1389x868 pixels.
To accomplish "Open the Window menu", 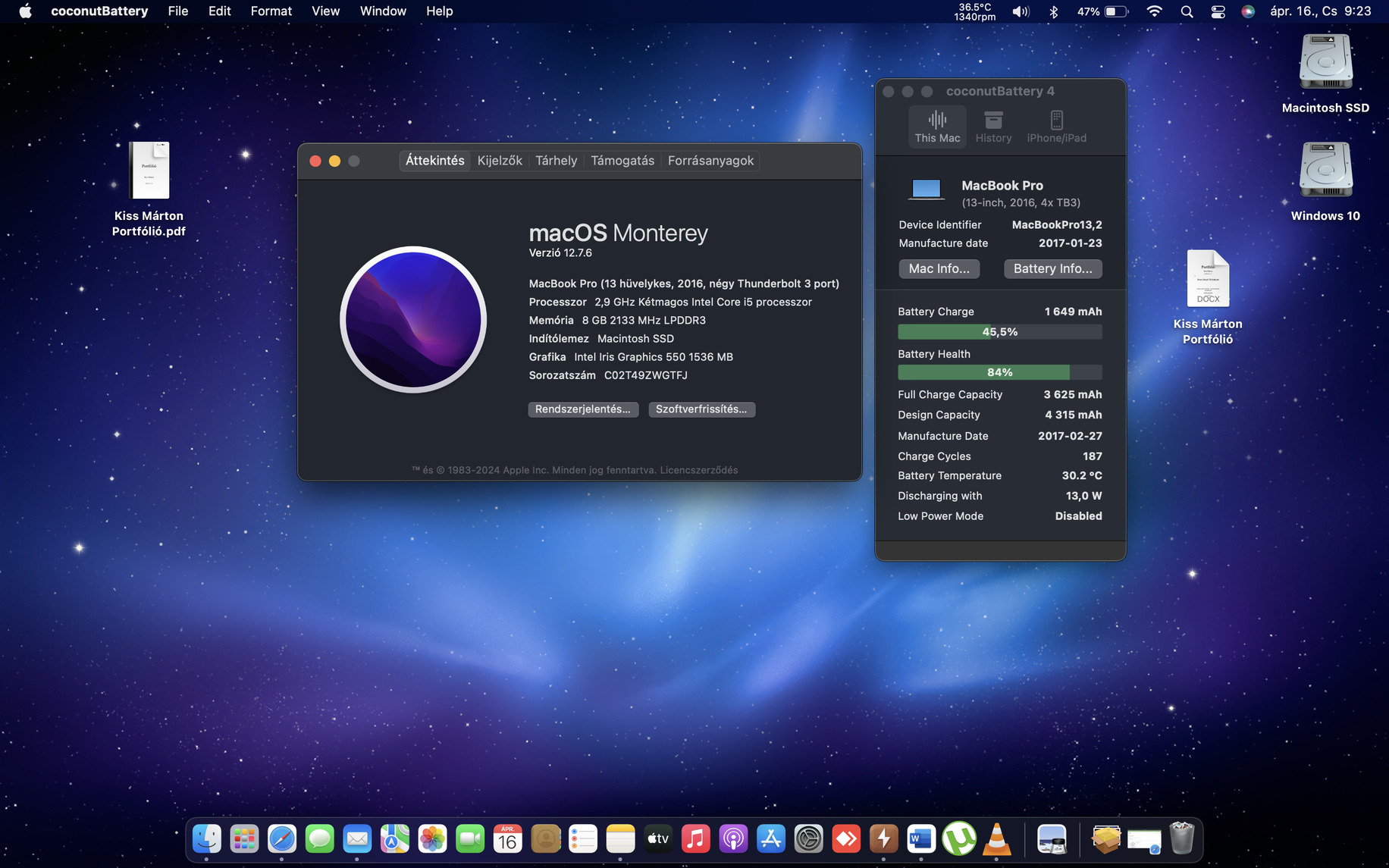I will click(382, 11).
